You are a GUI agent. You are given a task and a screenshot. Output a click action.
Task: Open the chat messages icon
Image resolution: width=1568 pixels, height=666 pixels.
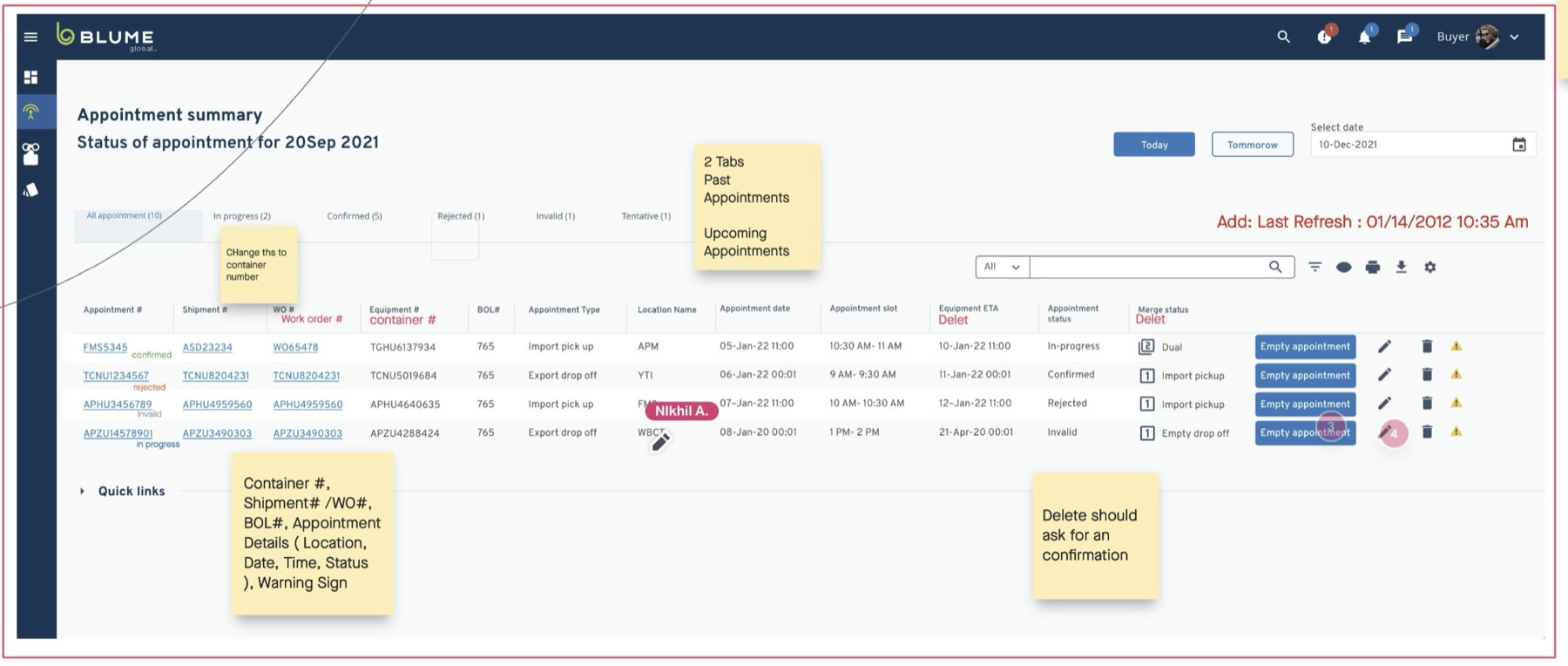point(1404,37)
